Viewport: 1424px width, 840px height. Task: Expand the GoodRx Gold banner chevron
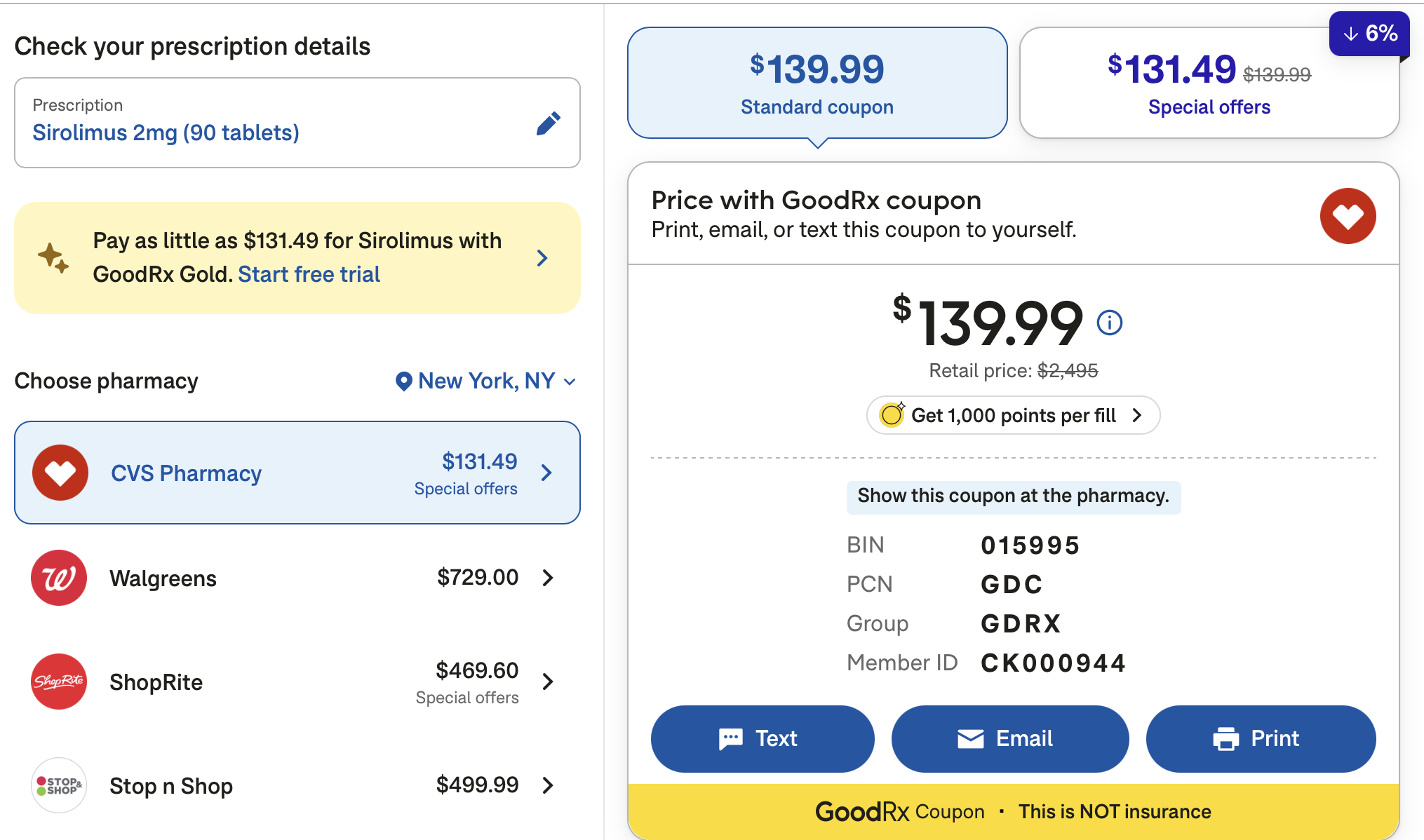pos(542,258)
